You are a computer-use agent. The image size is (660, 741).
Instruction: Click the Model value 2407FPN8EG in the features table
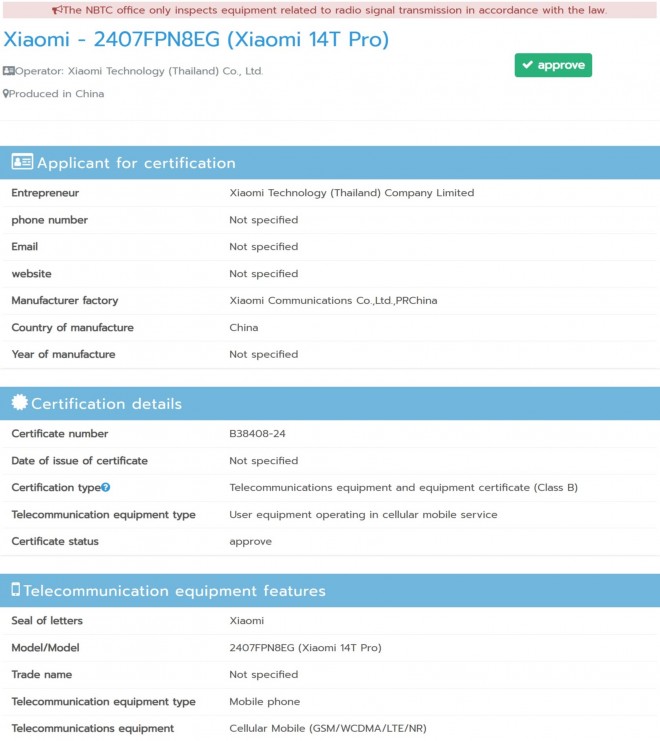[x=305, y=648]
